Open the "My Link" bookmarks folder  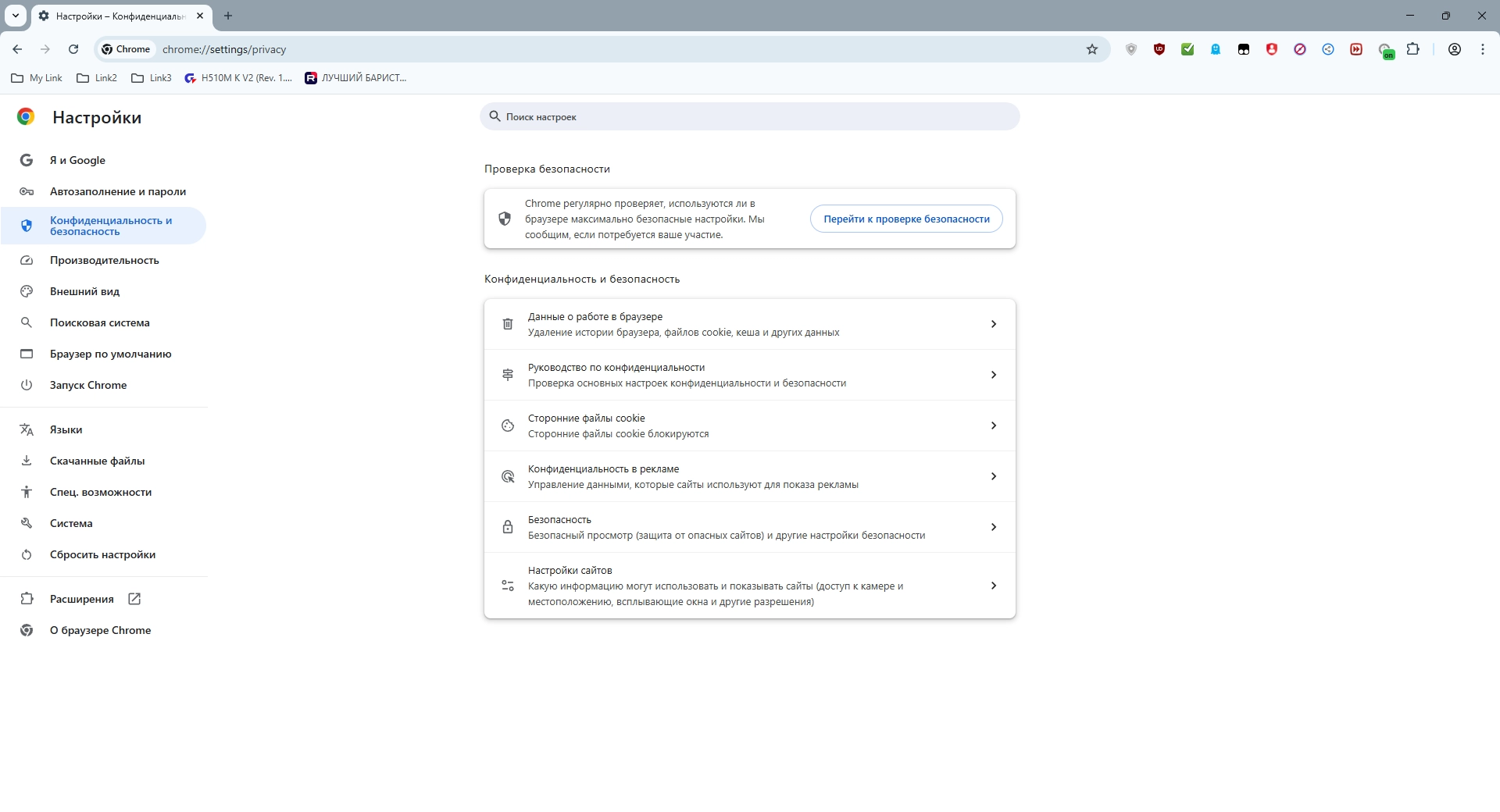pos(37,78)
